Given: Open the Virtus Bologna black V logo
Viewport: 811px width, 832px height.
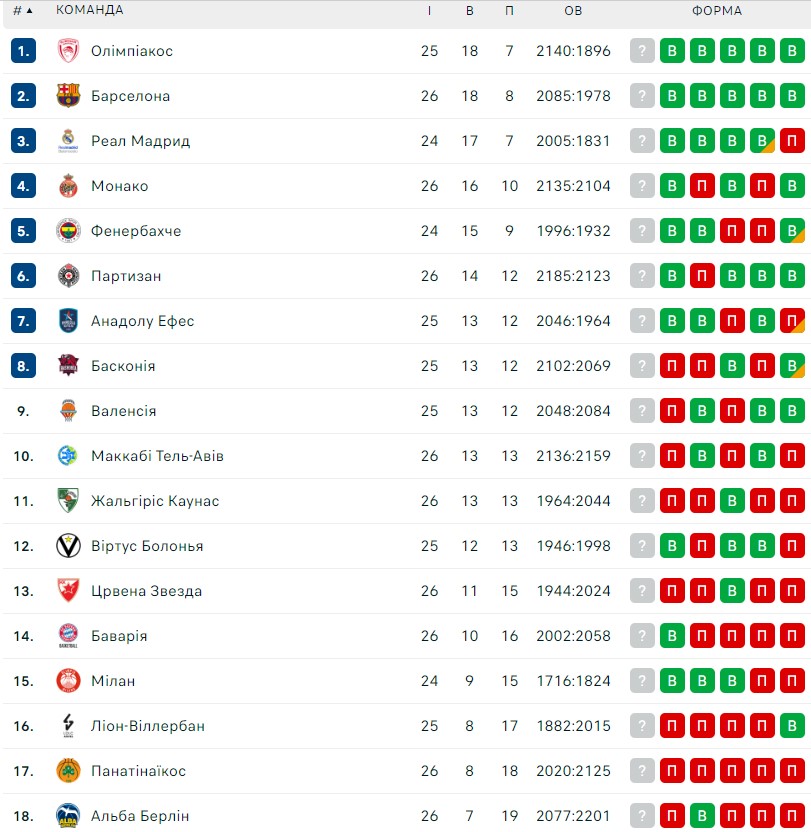Looking at the screenshot, I should 68,545.
